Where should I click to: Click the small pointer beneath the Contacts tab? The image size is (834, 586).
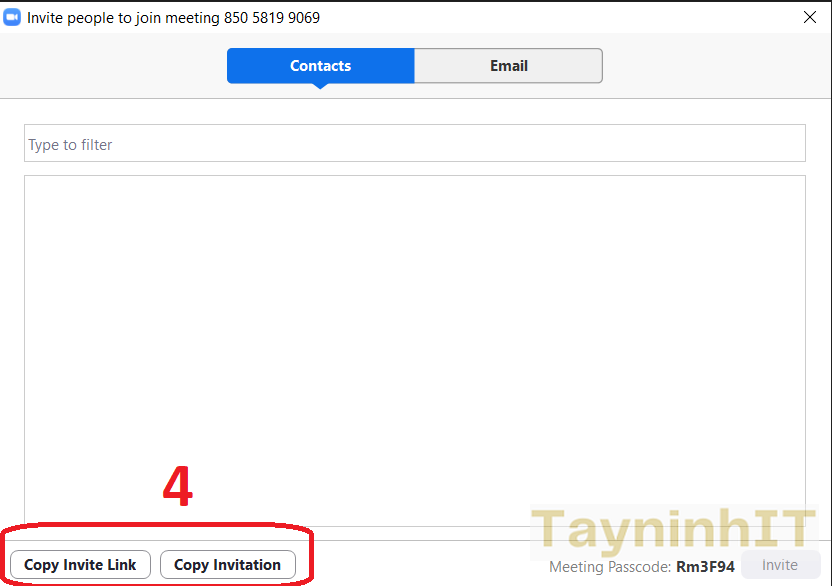(x=320, y=87)
